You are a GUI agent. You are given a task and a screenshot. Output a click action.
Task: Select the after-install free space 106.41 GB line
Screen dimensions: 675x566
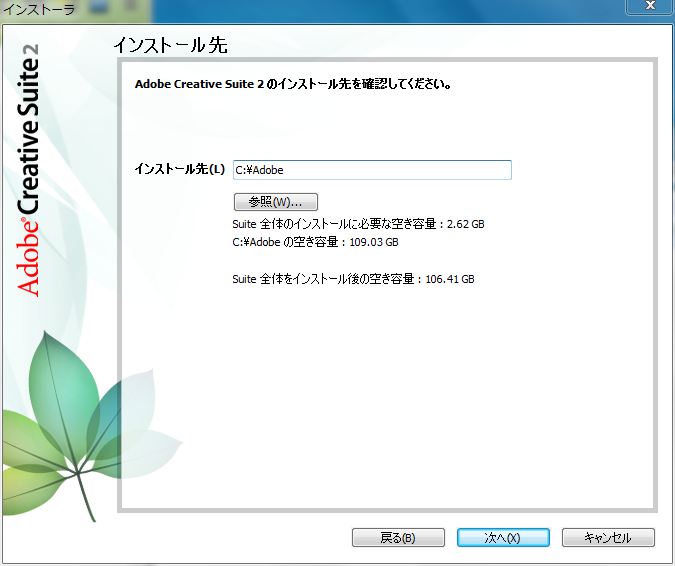tap(353, 279)
